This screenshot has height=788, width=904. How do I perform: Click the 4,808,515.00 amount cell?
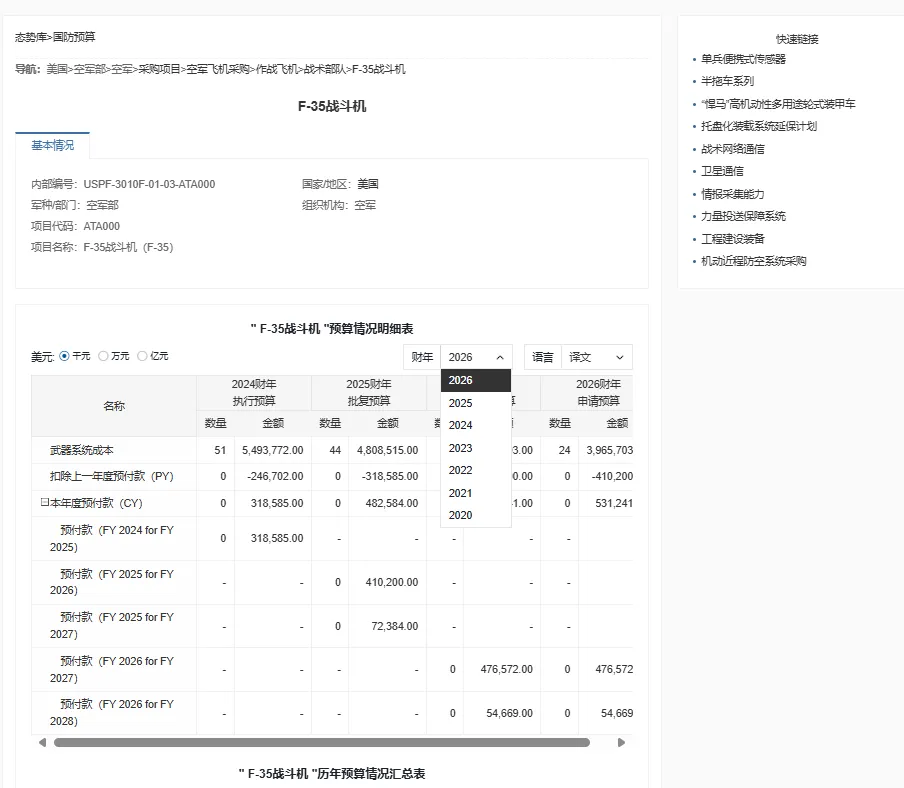pyautogui.click(x=387, y=450)
